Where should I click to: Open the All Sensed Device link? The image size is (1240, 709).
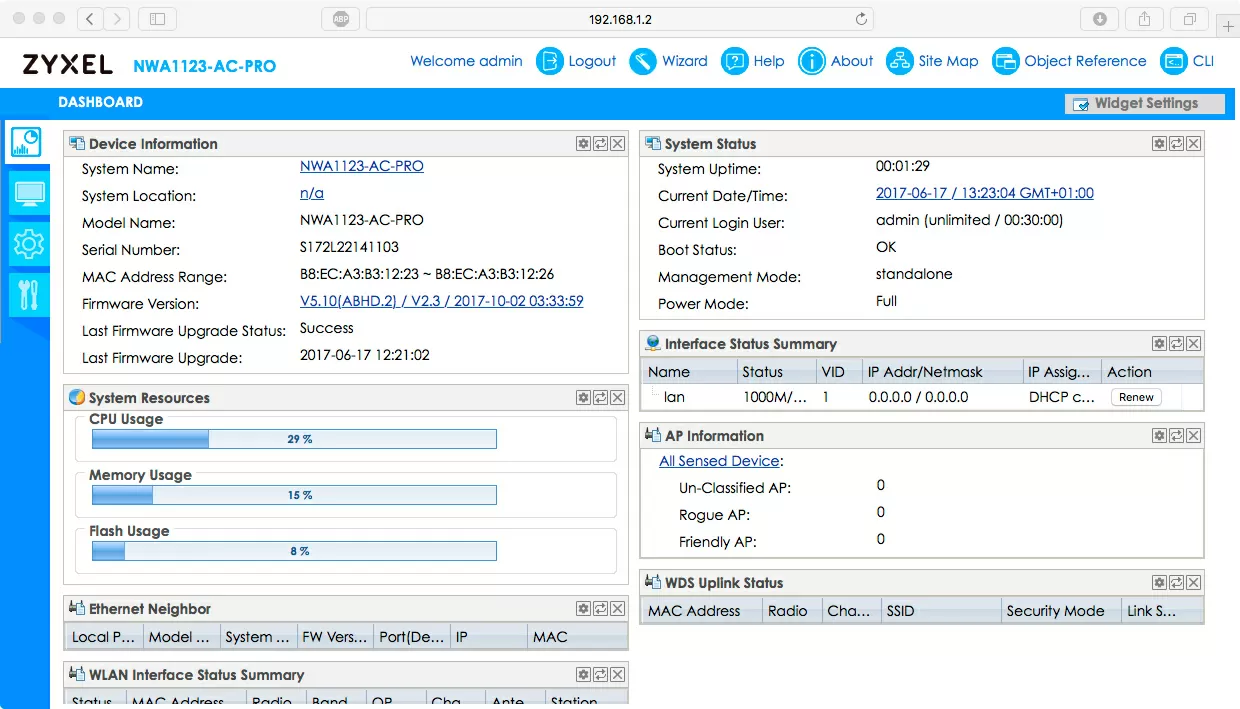click(719, 461)
